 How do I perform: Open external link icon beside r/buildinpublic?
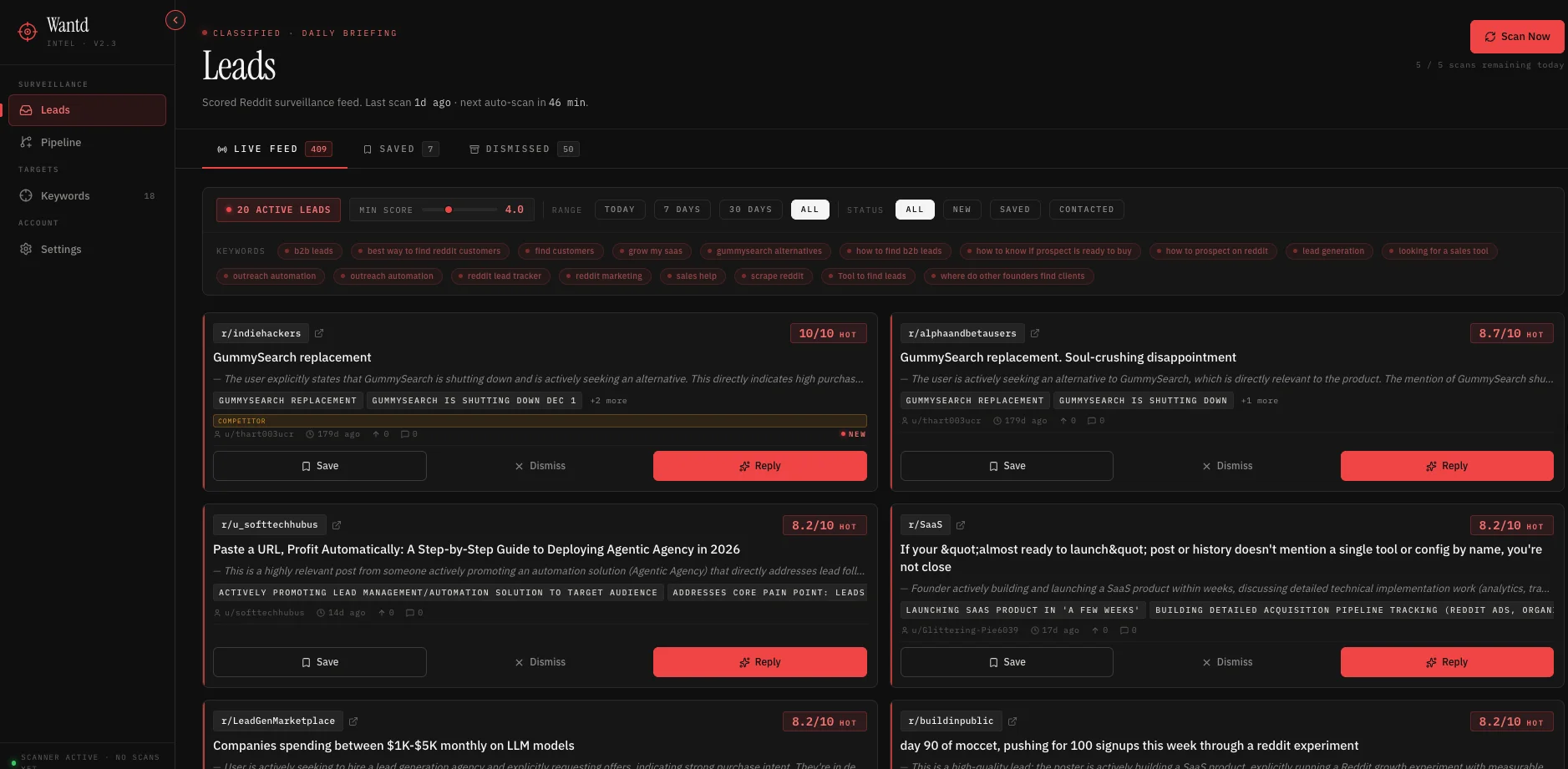coord(1012,721)
